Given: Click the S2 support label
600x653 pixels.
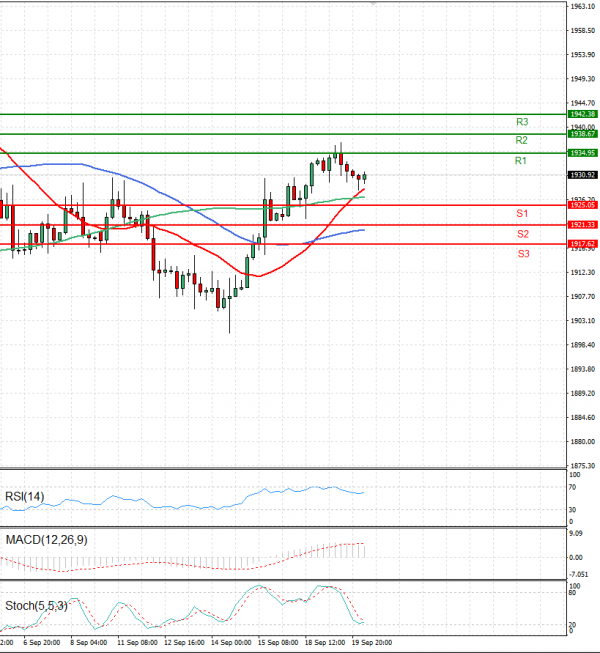Looking at the screenshot, I should [523, 234].
